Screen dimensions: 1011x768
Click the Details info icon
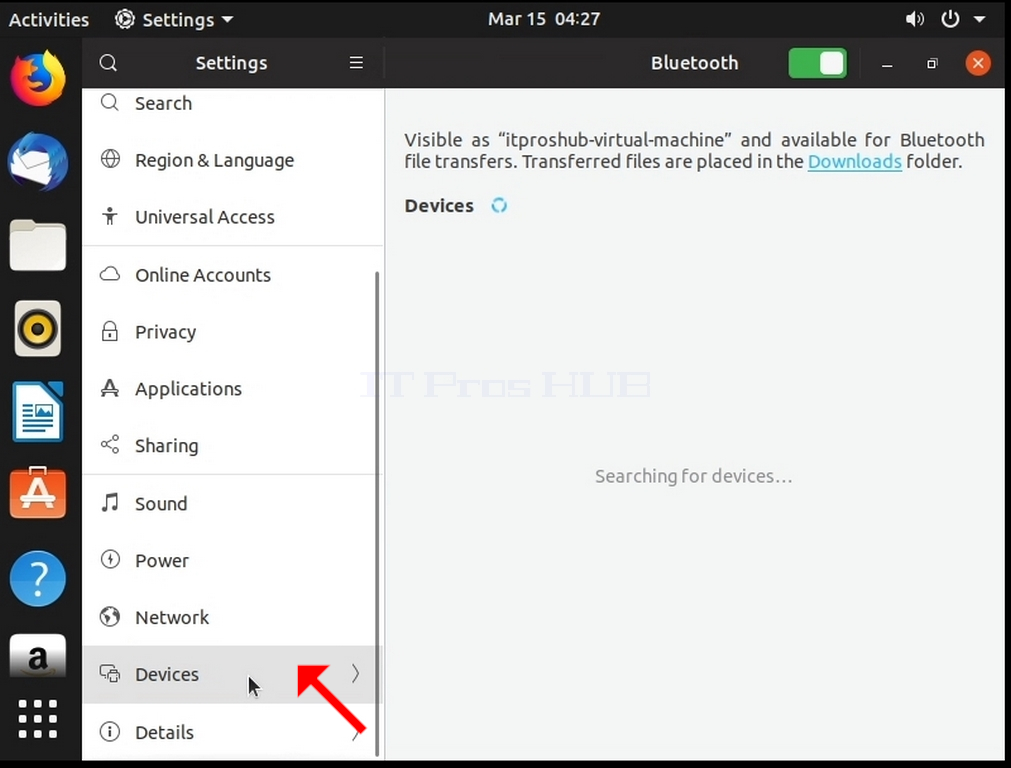coord(110,731)
